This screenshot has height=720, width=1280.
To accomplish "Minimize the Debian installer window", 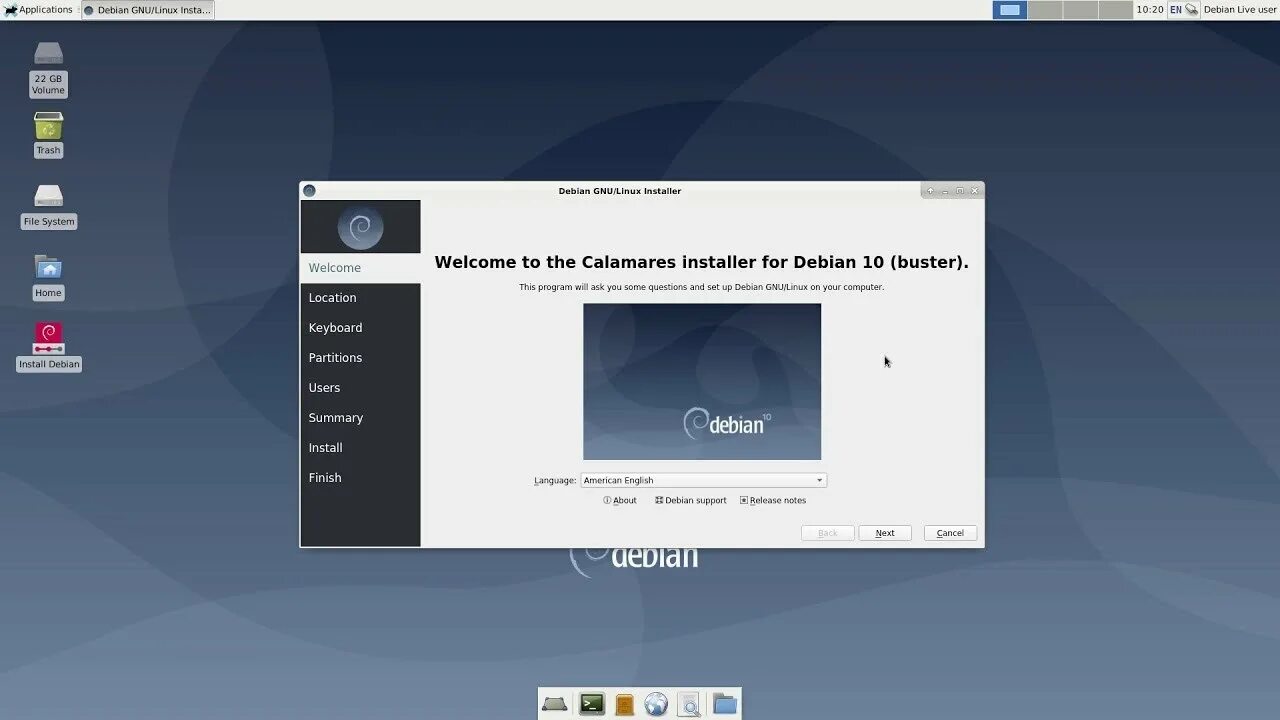I will coord(945,191).
